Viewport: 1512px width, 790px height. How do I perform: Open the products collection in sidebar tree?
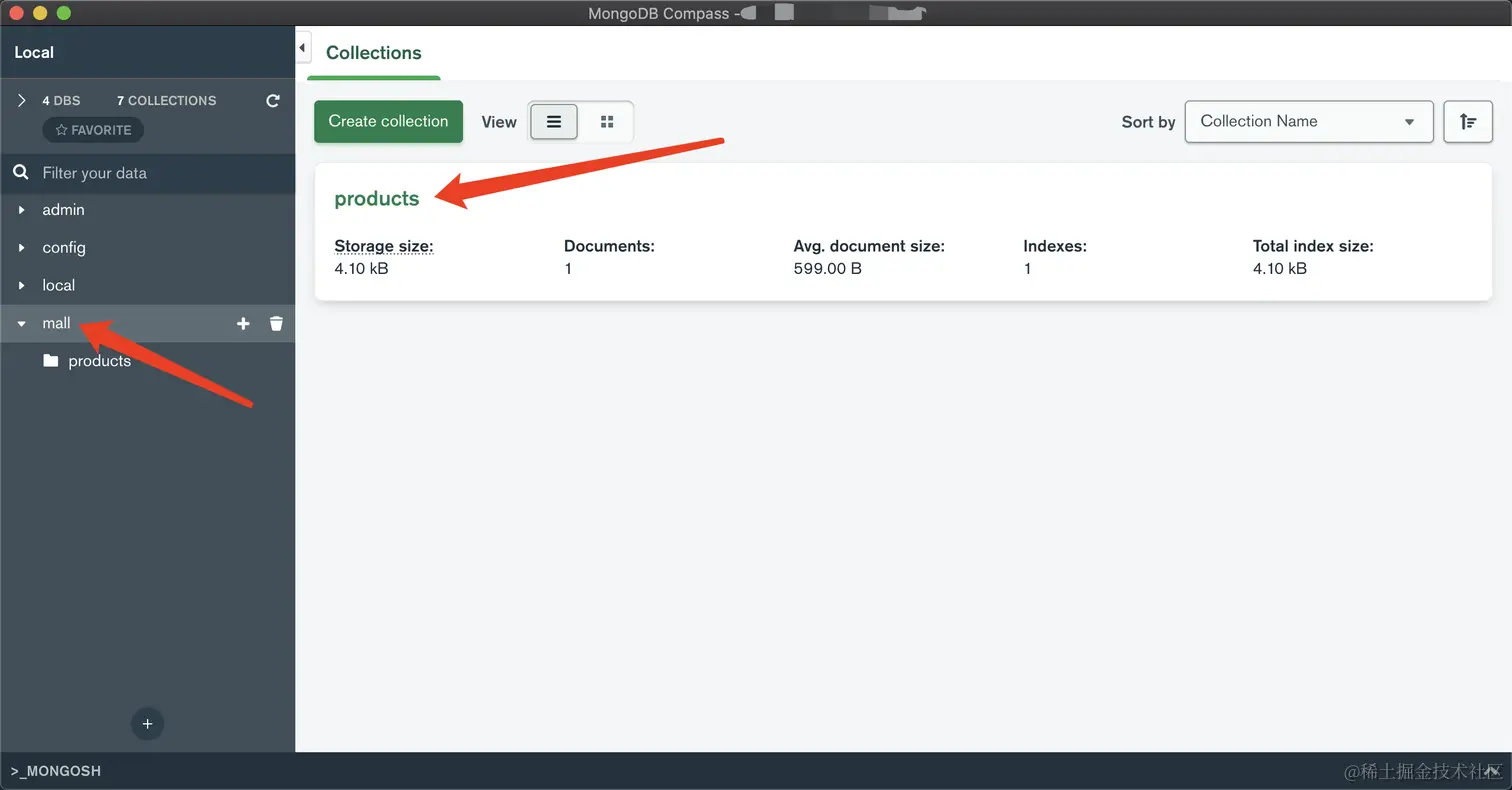tap(99, 361)
